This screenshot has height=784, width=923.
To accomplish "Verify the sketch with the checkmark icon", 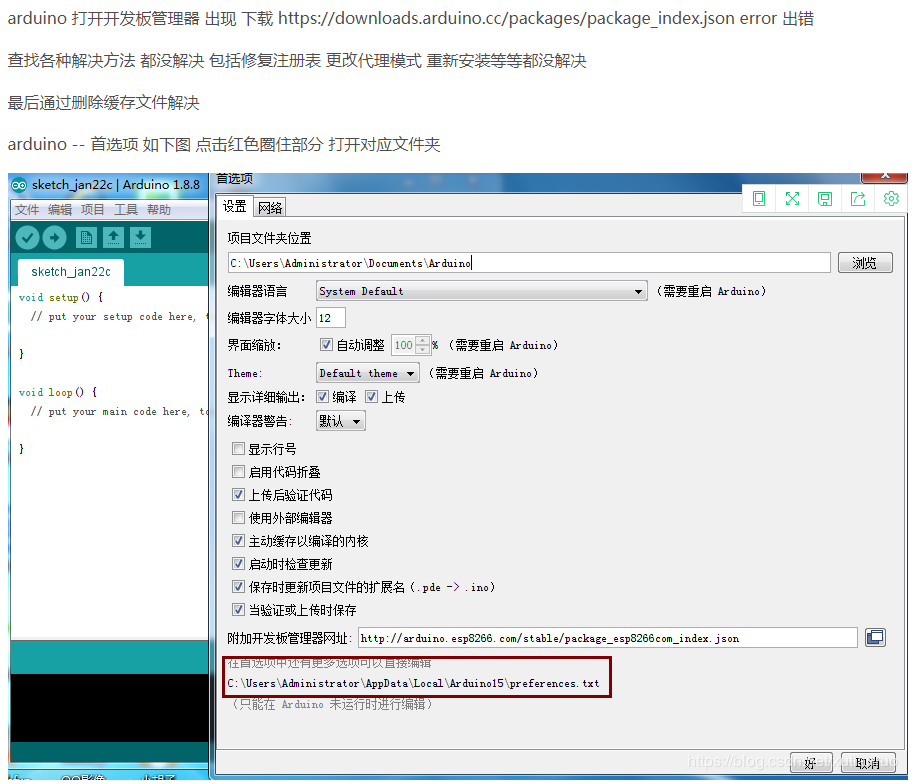I will pos(29,237).
